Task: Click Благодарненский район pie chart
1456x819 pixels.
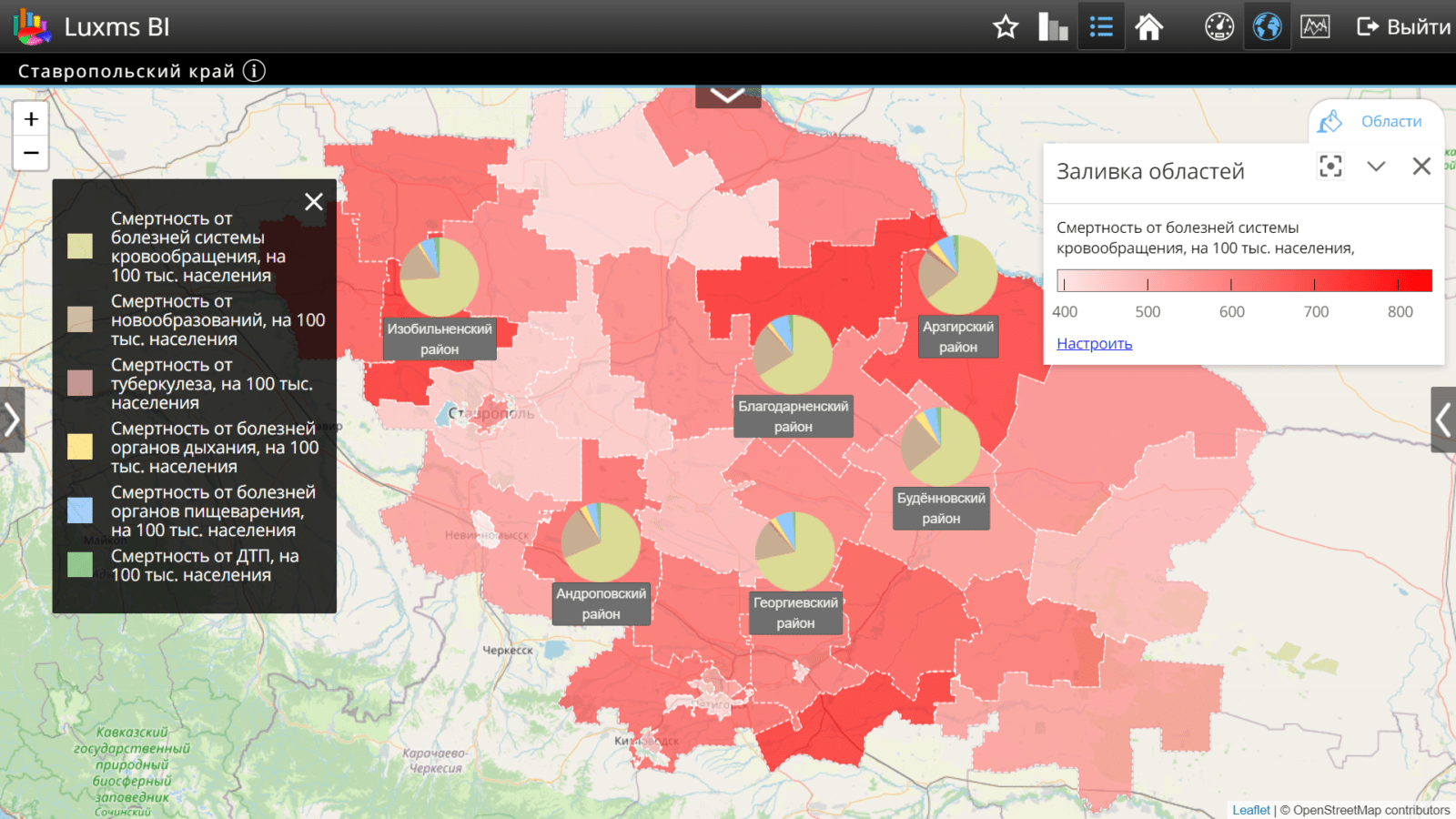Action: click(793, 355)
